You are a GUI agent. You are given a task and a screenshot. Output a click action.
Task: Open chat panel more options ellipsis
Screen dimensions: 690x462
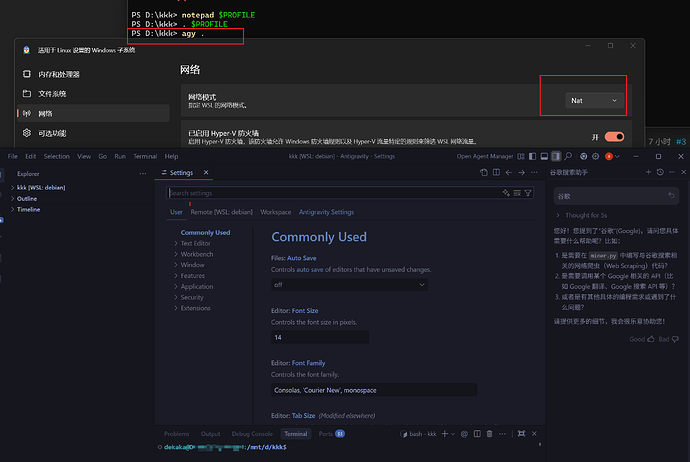pos(672,172)
